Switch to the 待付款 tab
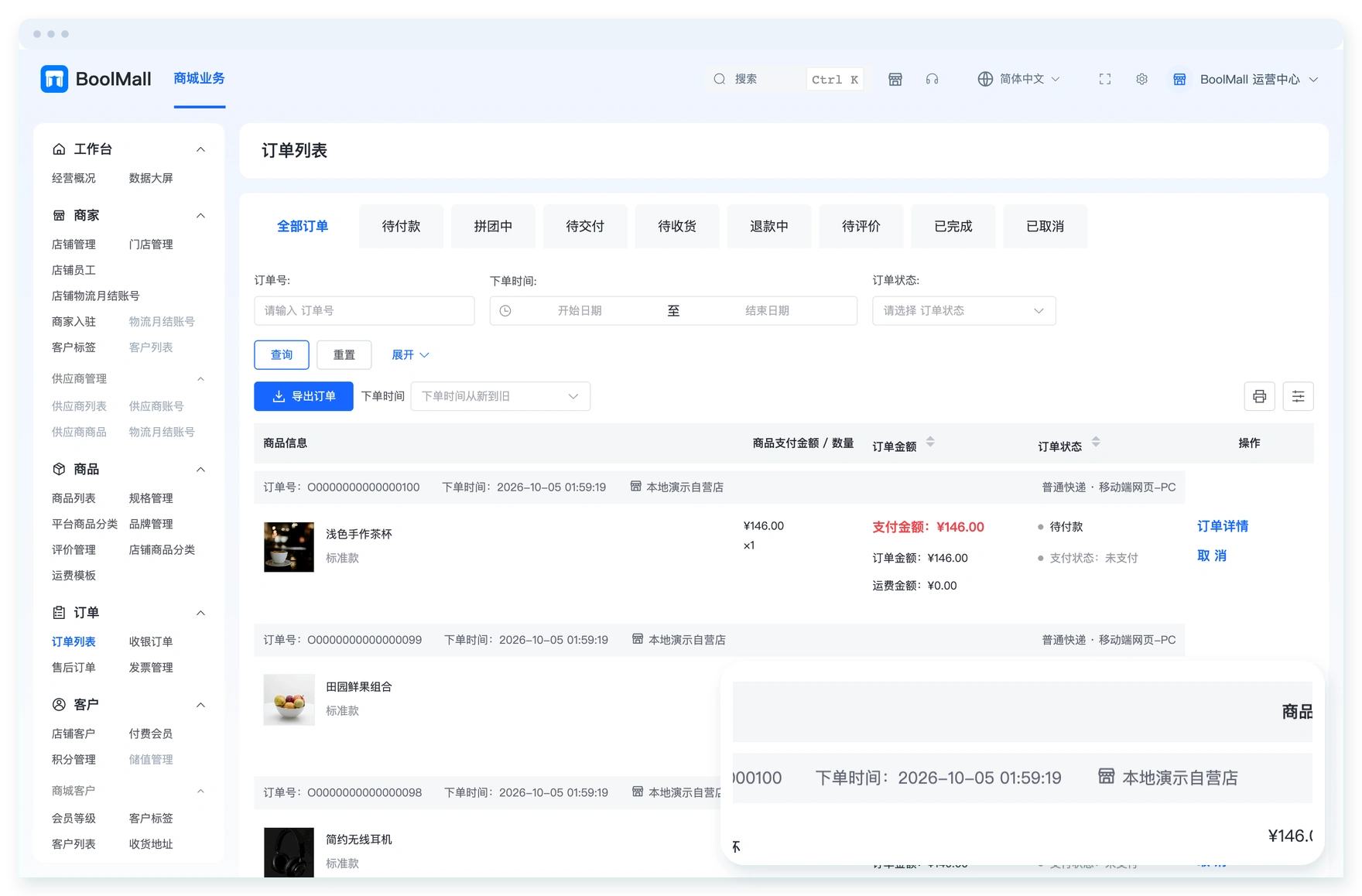The width and height of the screenshot is (1362, 896). point(401,226)
